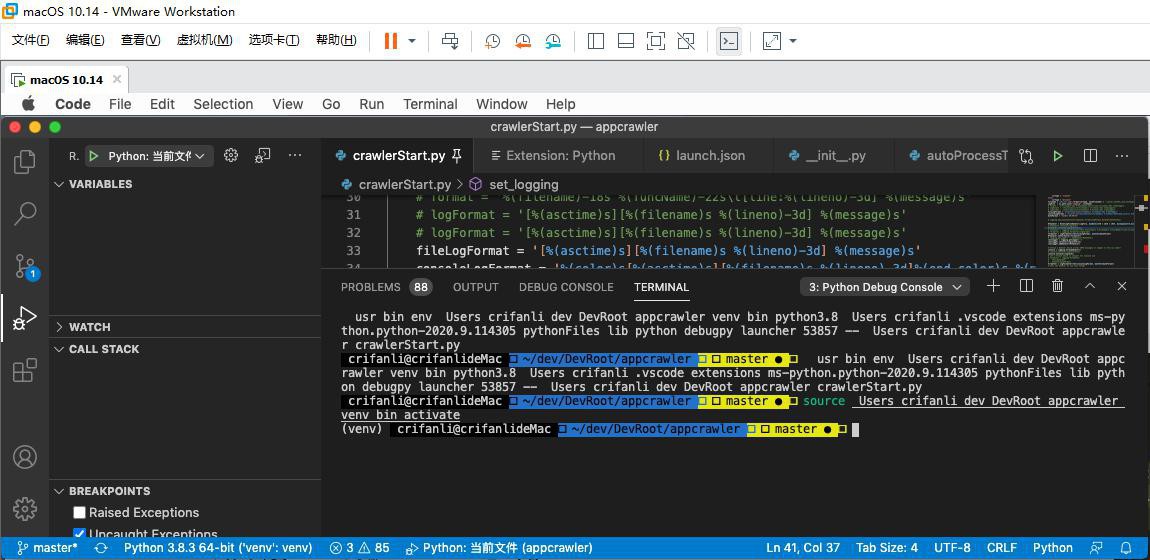Open the 3: Python Debug Console terminal dropdown
1150x560 pixels.
(885, 287)
